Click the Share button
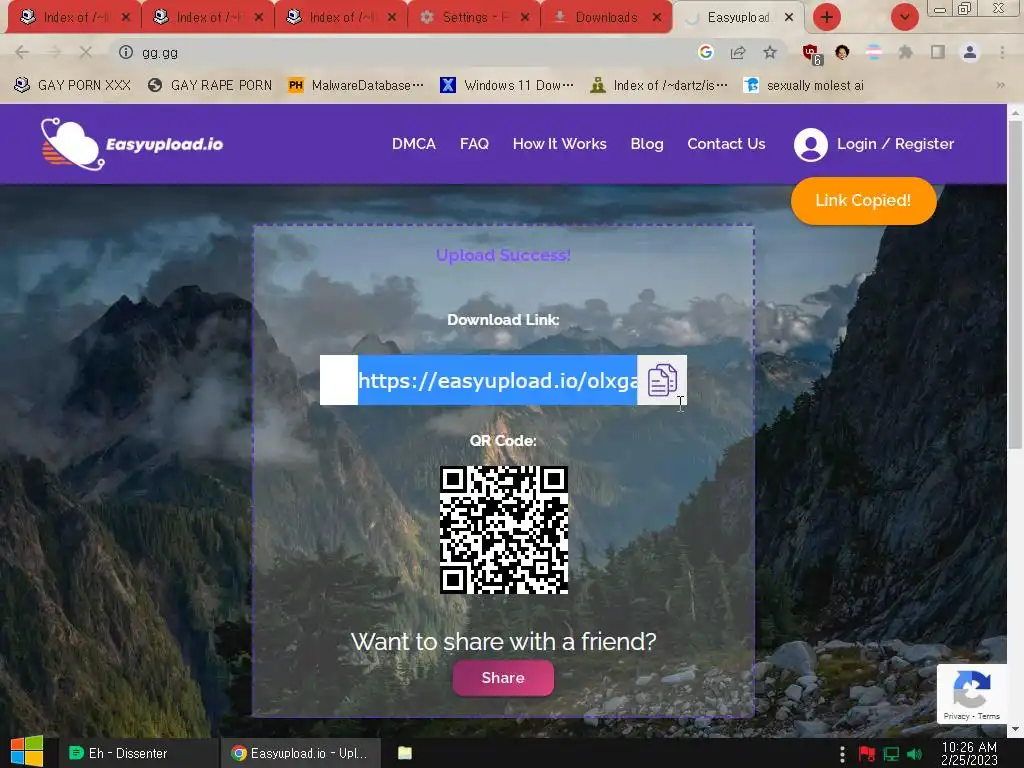1024x768 pixels. [x=503, y=678]
